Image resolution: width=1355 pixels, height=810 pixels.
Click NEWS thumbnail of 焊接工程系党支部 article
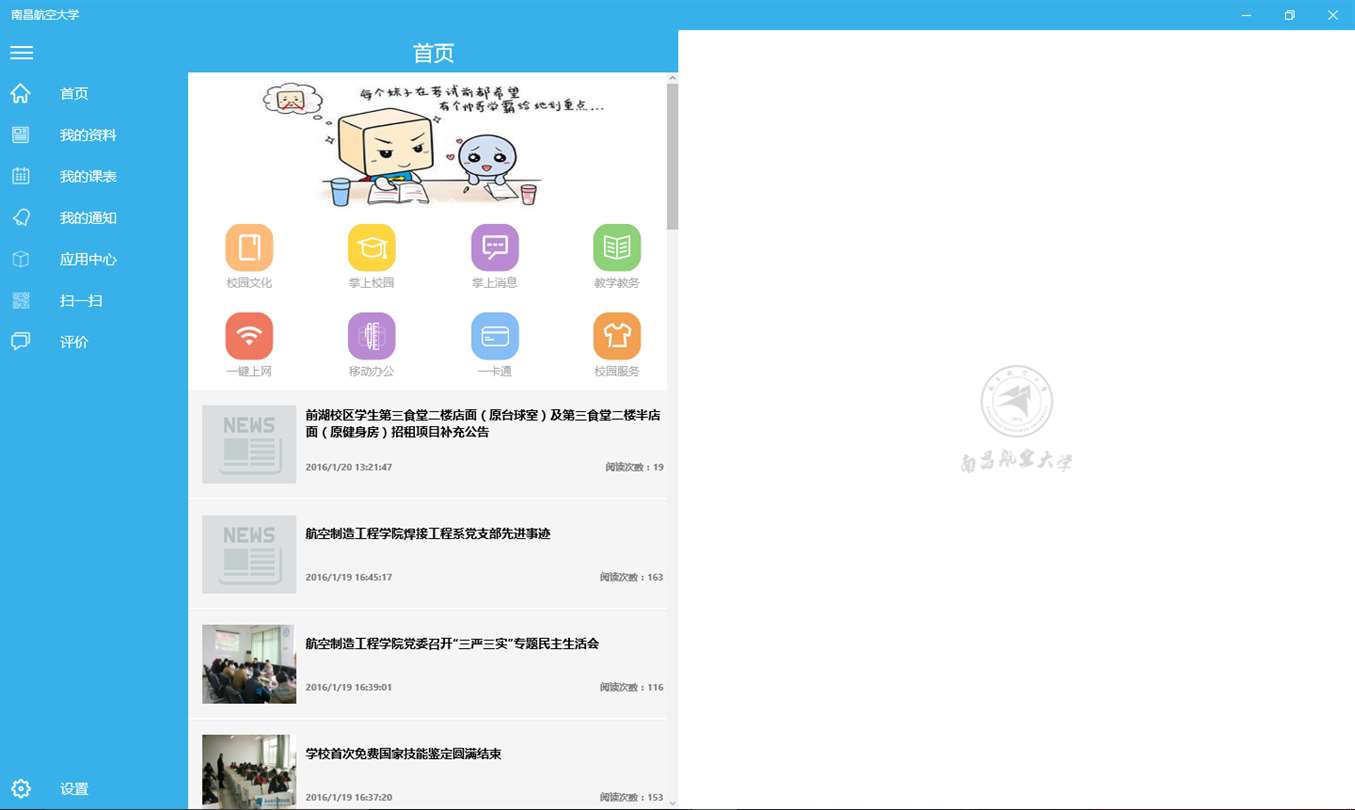[x=249, y=554]
